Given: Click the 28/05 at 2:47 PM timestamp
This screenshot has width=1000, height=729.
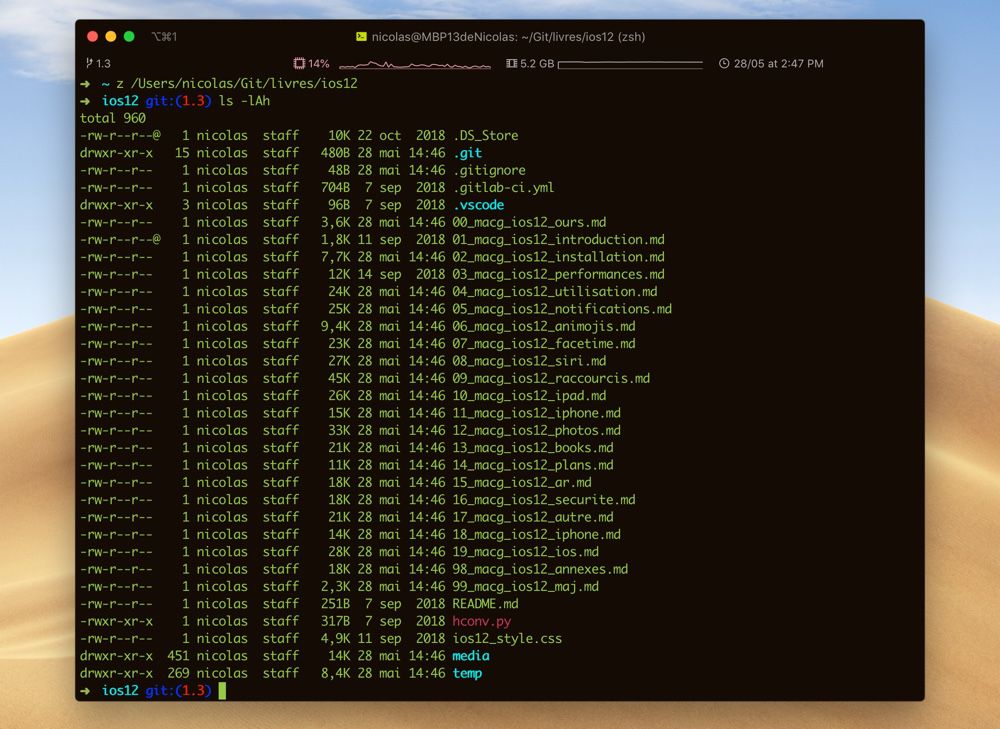Looking at the screenshot, I should 778,63.
